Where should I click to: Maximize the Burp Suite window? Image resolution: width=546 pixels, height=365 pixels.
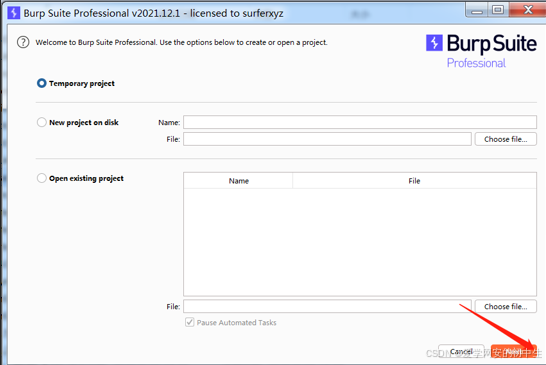pyautogui.click(x=498, y=10)
